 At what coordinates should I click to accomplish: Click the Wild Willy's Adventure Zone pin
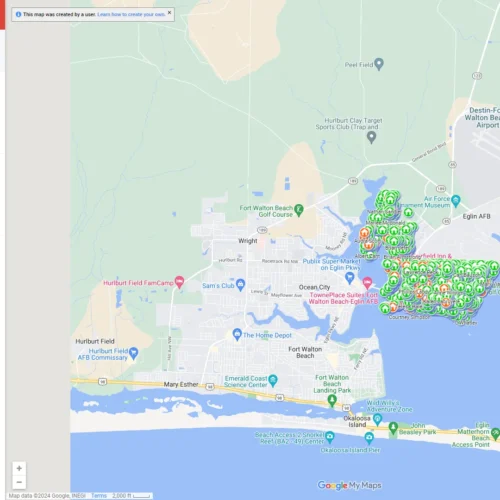coord(377,419)
